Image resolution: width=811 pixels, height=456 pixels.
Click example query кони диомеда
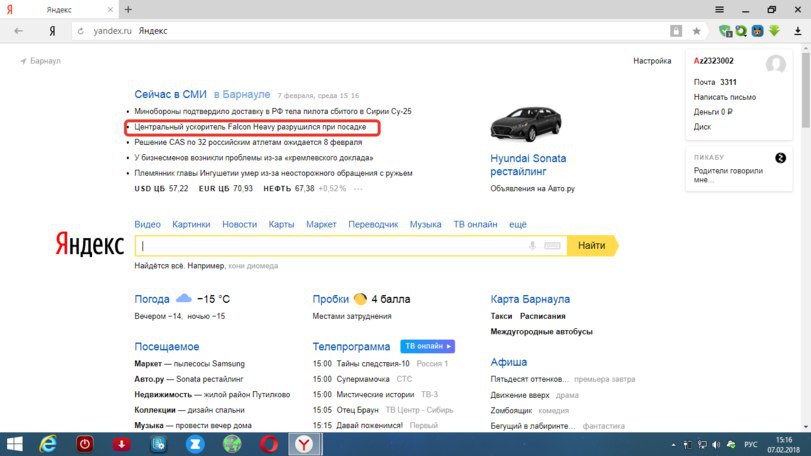click(253, 266)
